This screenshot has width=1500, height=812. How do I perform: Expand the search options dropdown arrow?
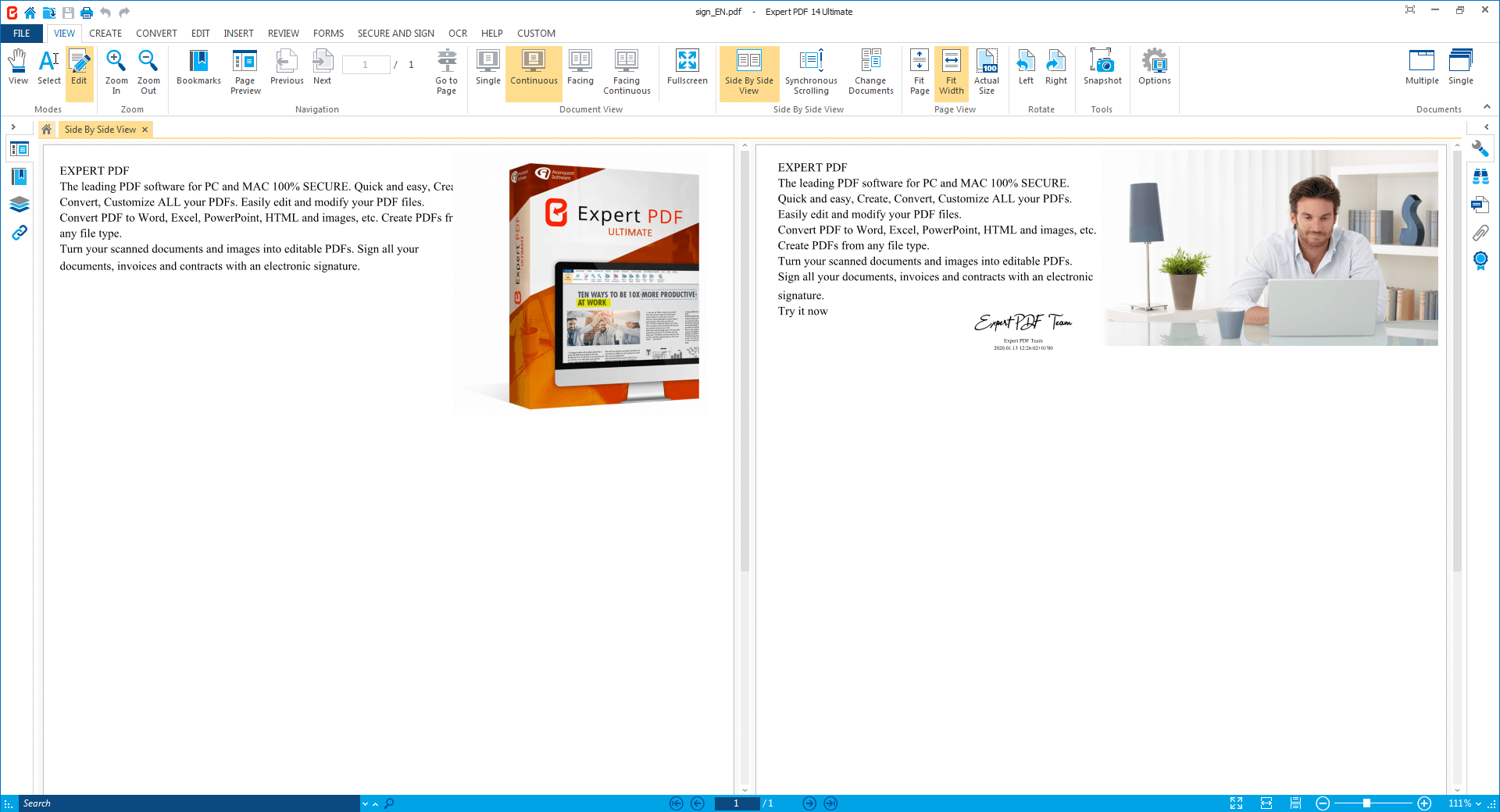click(x=365, y=803)
